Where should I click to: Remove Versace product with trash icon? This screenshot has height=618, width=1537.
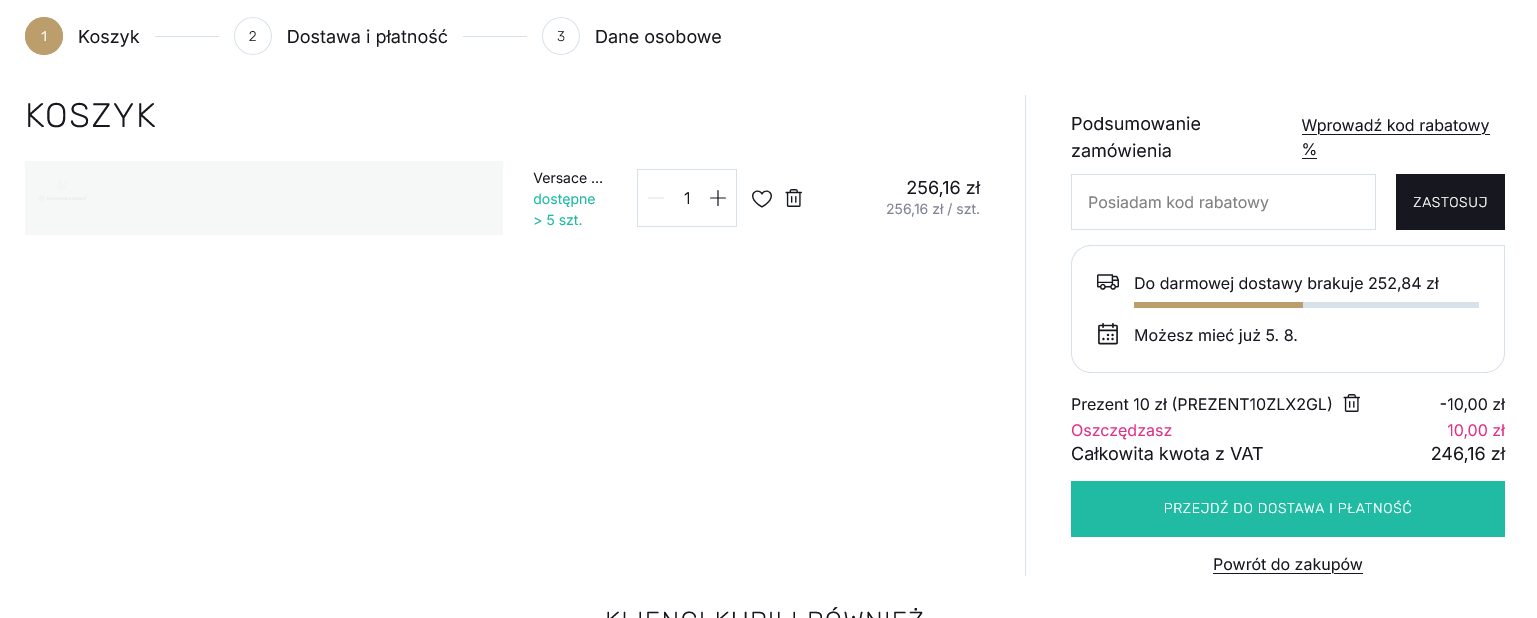pos(794,198)
